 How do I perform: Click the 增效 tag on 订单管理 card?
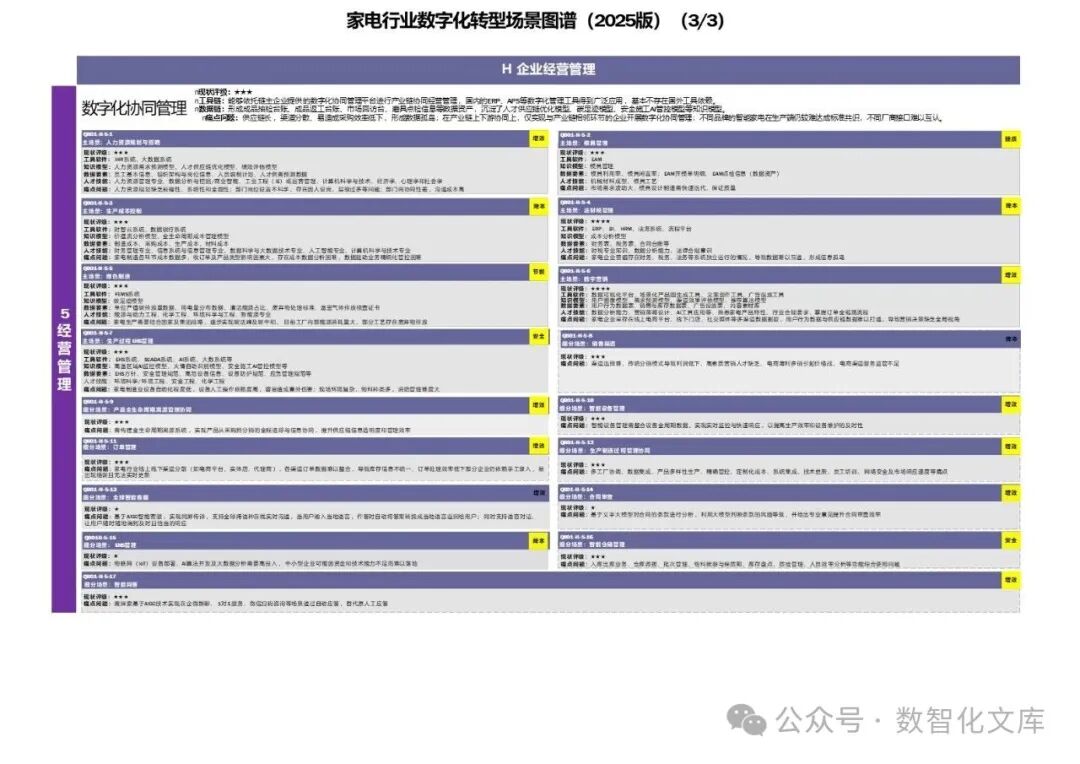pos(539,446)
